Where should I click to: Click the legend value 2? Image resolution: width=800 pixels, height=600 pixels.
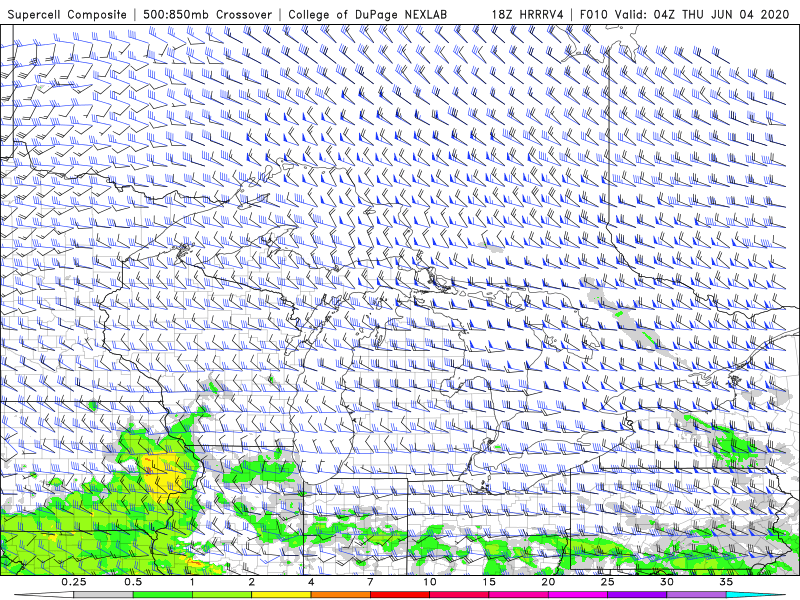pos(252,582)
